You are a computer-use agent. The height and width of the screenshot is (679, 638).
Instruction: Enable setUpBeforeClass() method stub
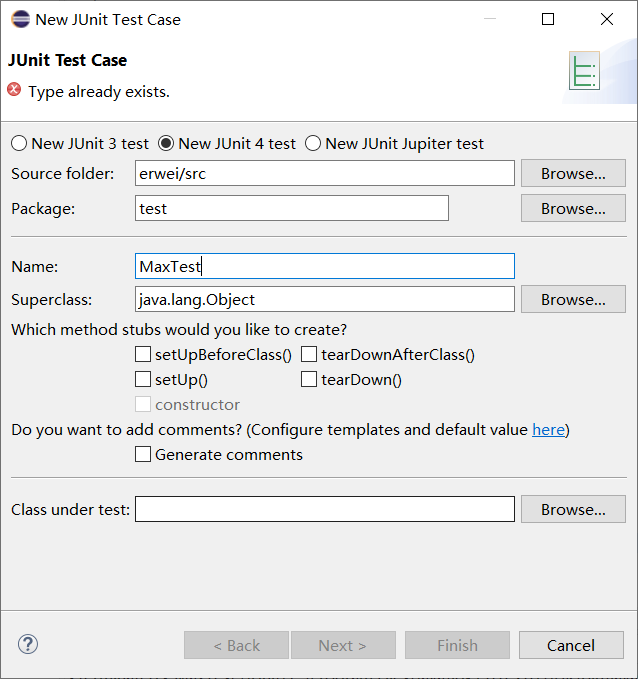(x=144, y=354)
